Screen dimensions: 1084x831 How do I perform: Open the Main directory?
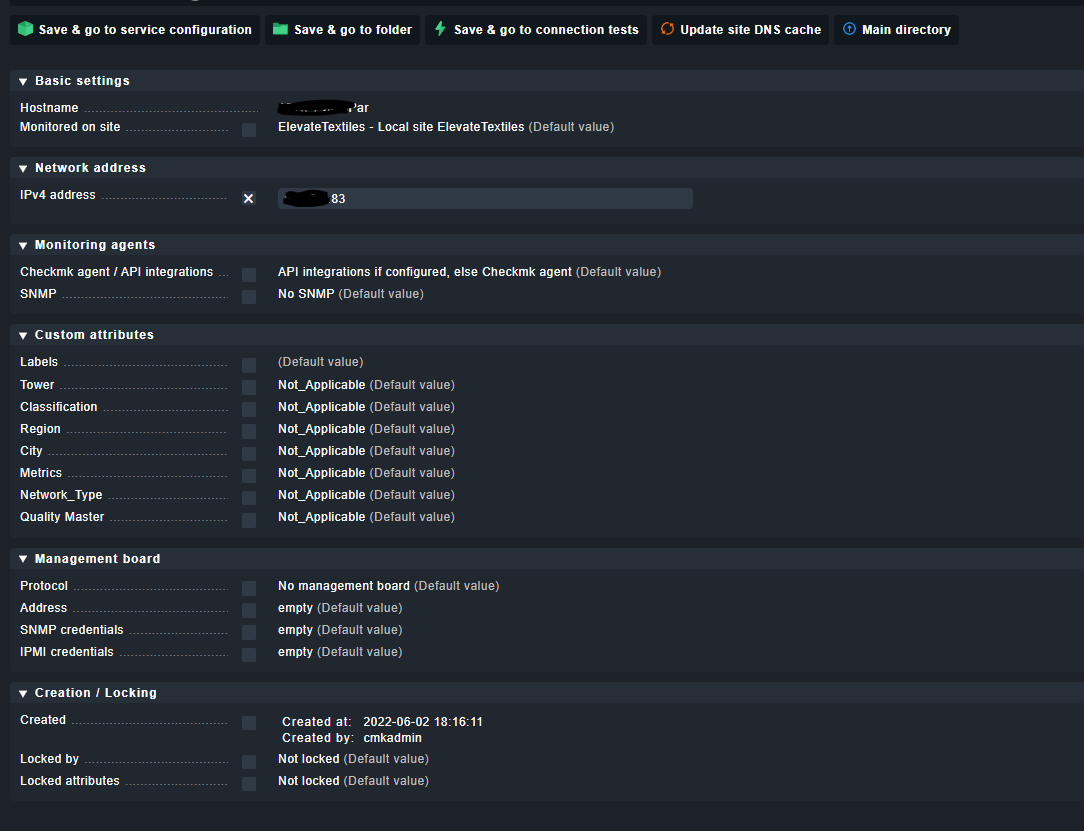[x=896, y=30]
